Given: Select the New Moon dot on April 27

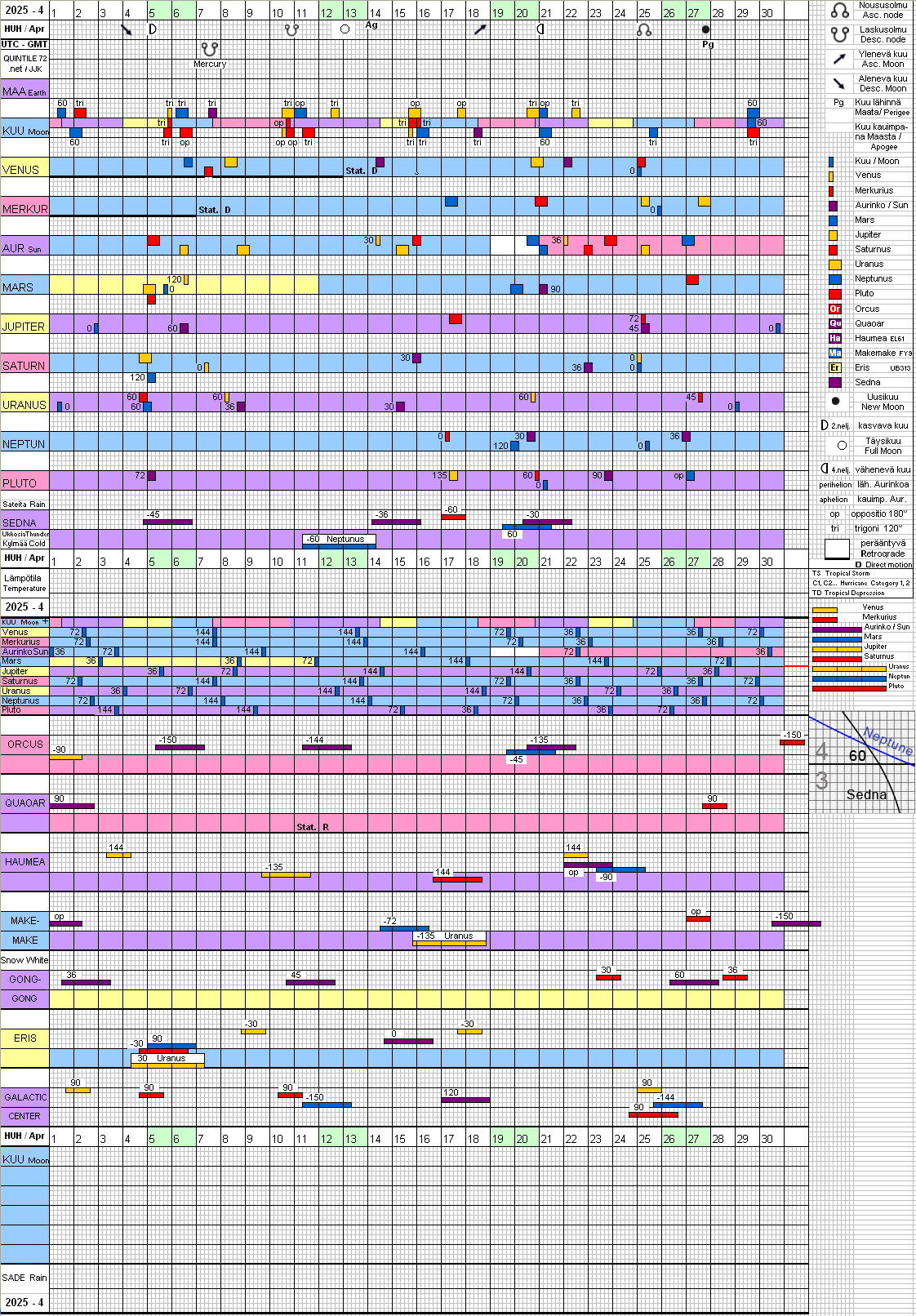Looking at the screenshot, I should [706, 29].
